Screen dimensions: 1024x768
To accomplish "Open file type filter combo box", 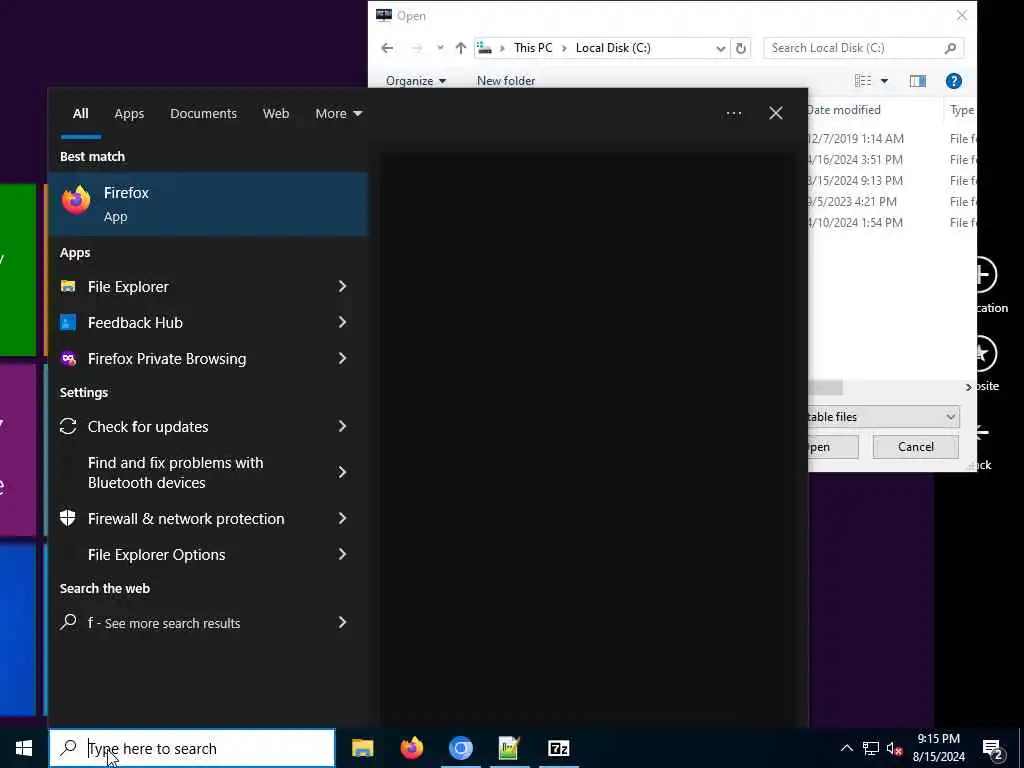I will click(884, 417).
